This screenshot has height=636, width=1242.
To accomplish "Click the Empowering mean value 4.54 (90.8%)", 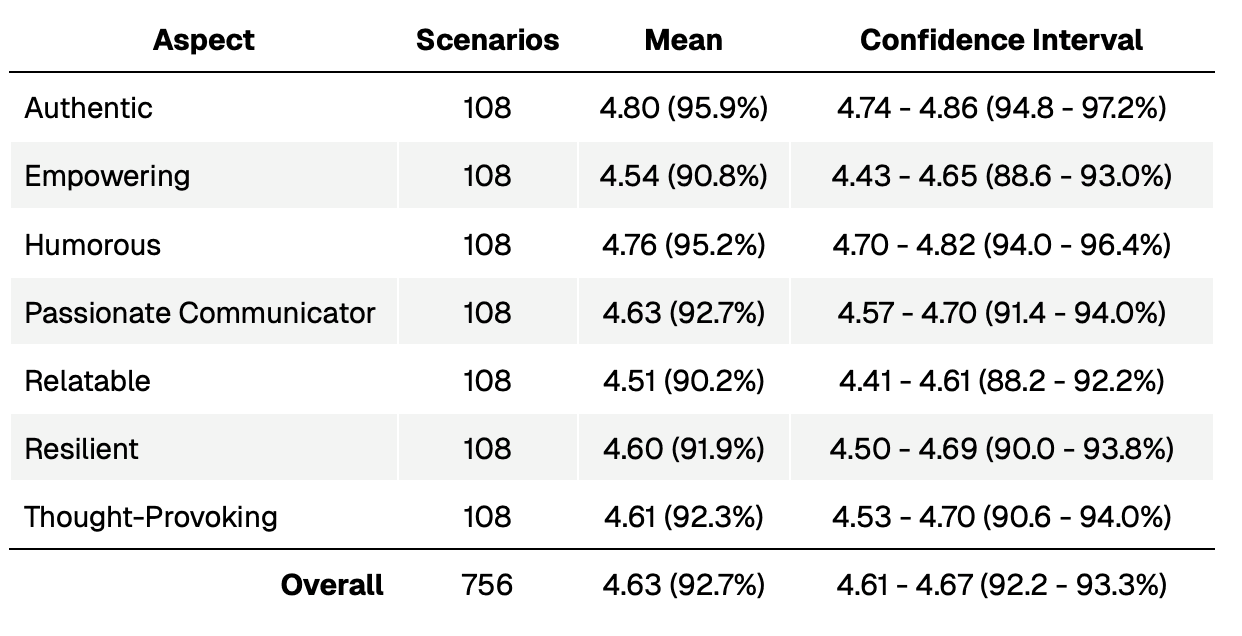I will (x=684, y=176).
